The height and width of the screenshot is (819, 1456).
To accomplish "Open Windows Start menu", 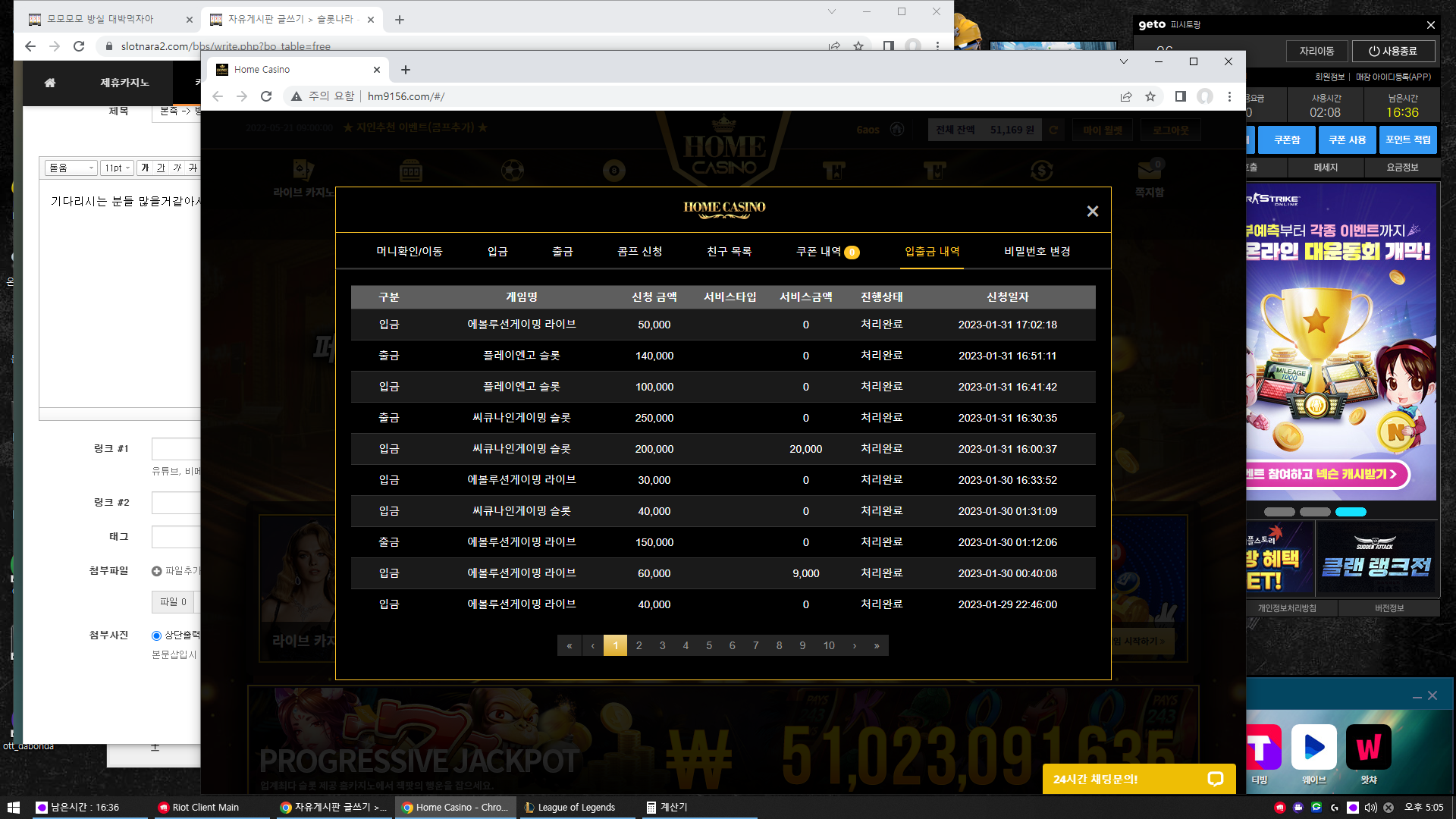I will (13, 808).
